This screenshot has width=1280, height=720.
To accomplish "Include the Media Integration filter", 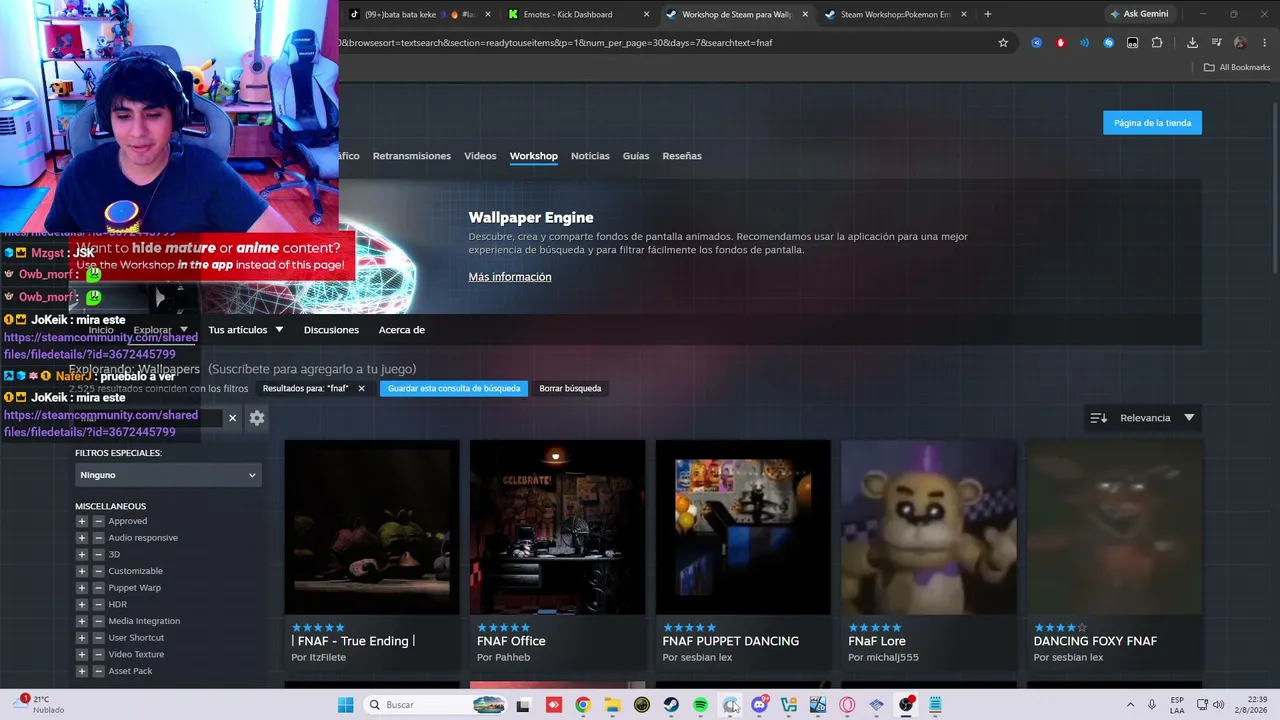I will point(82,621).
